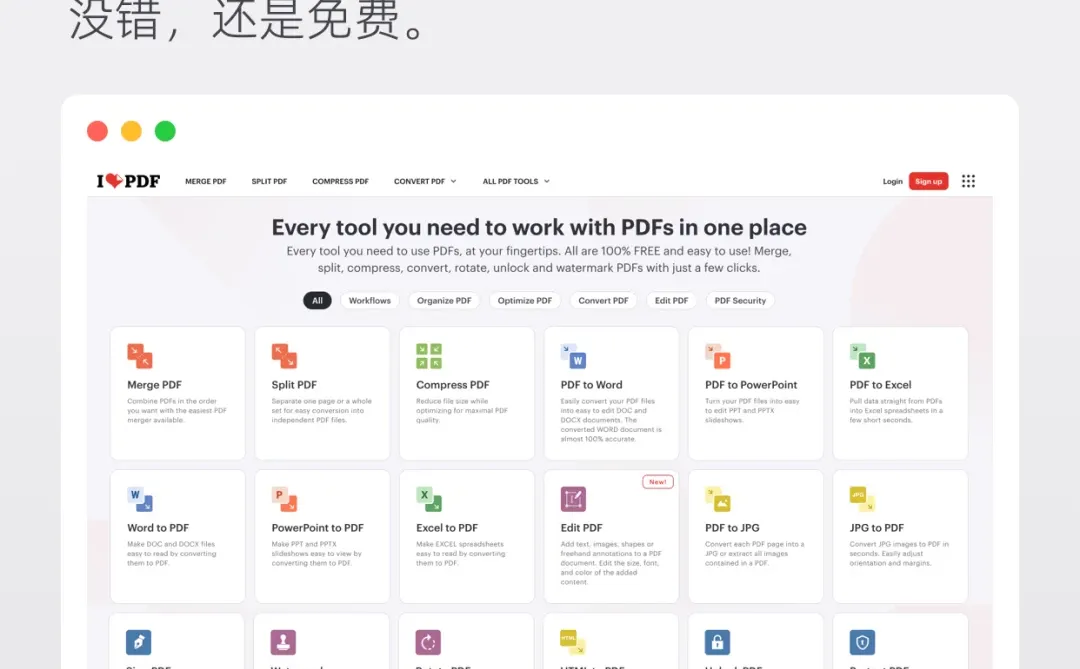Click the yellow HTML to PDF icon
The width and height of the screenshot is (1080, 669).
click(x=572, y=642)
